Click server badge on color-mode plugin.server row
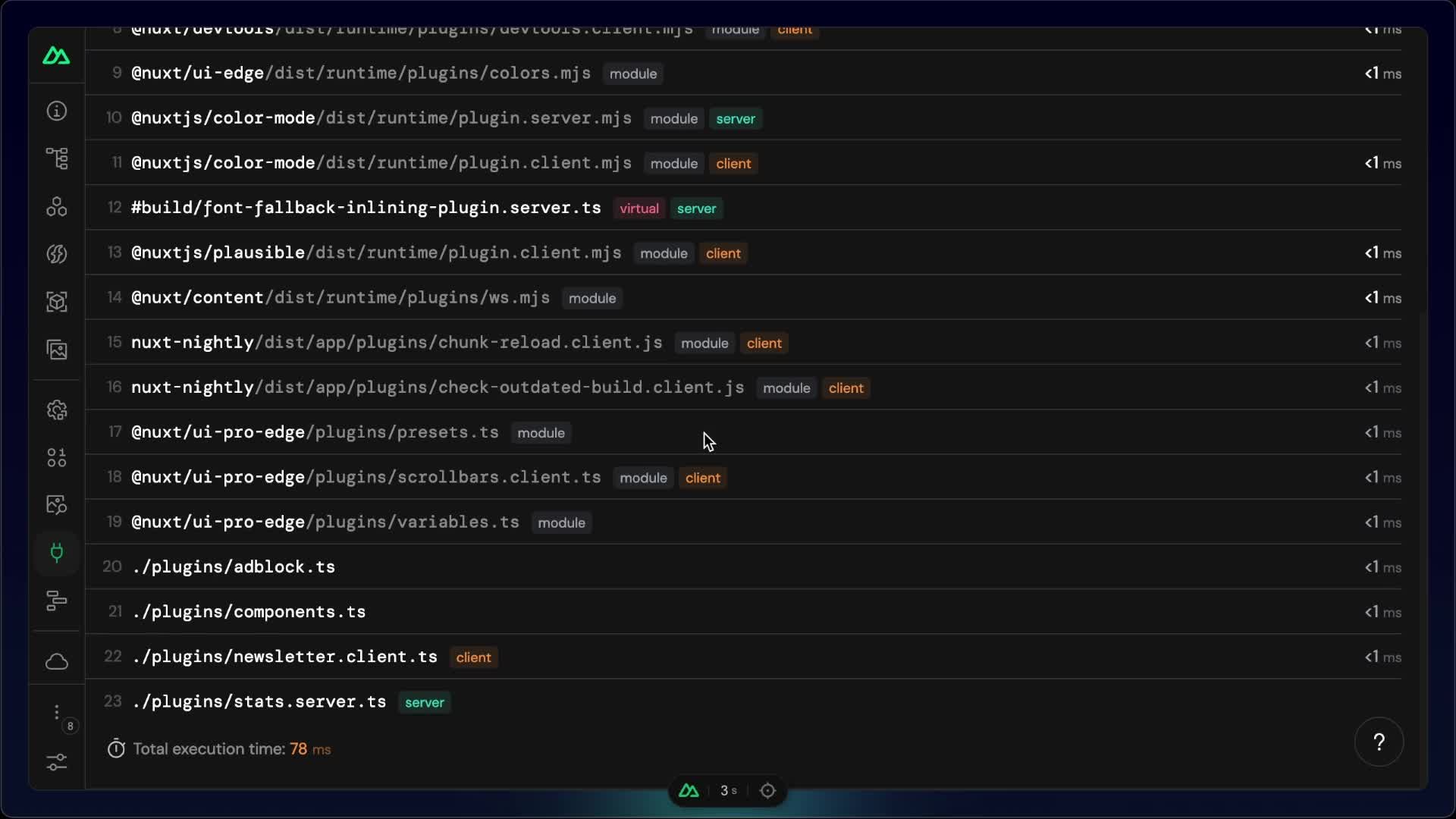 736,118
